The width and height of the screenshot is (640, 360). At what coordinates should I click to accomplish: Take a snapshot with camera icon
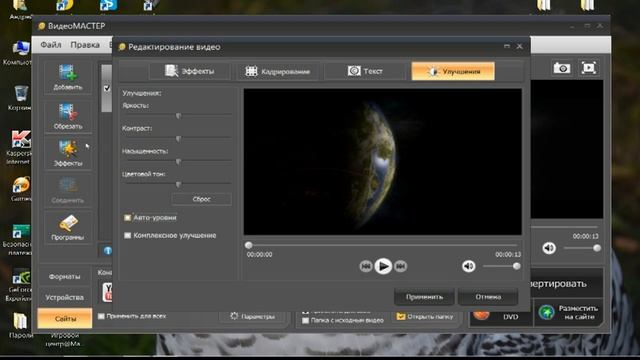[x=562, y=68]
